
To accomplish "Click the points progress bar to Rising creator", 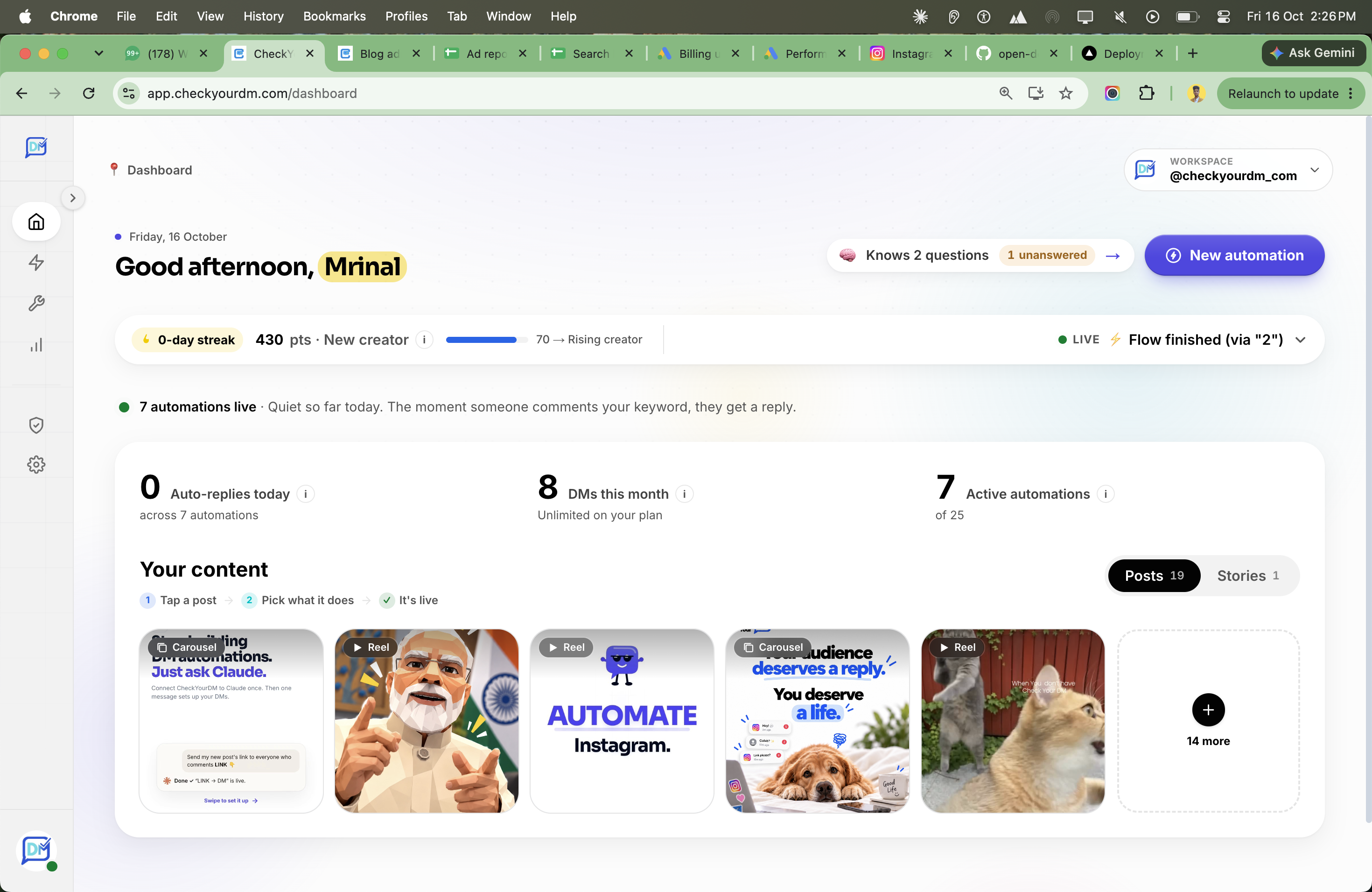I will coord(487,340).
